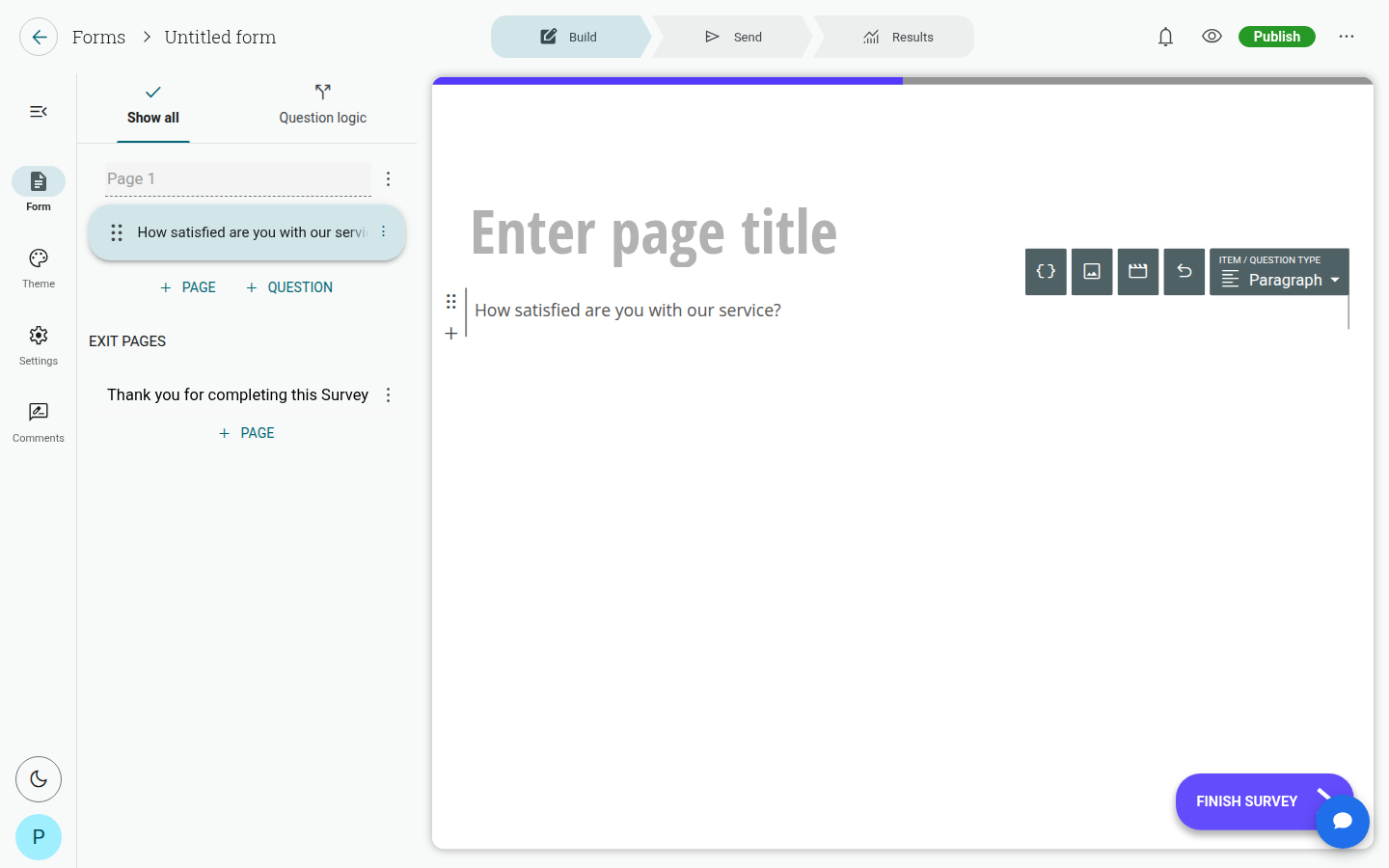Edit the Enter page title placeholder
The width and height of the screenshot is (1389, 868).
pyautogui.click(x=654, y=233)
